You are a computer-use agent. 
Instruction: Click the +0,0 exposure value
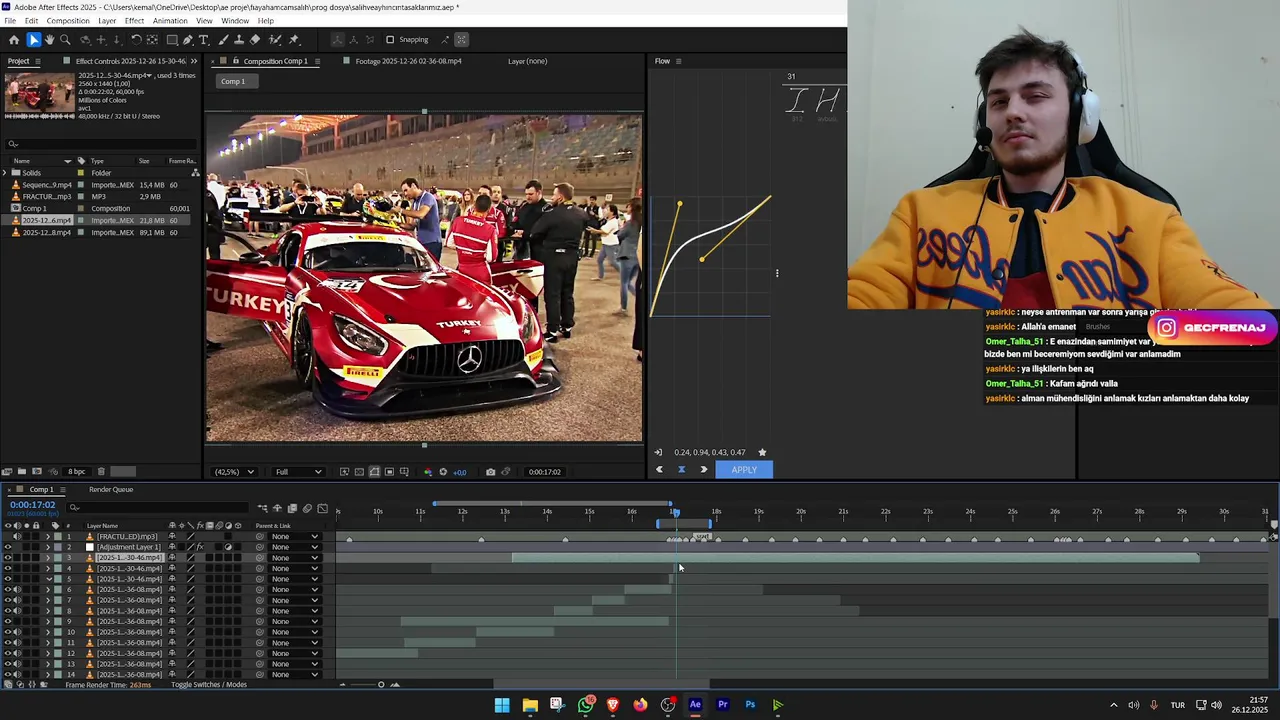460,472
